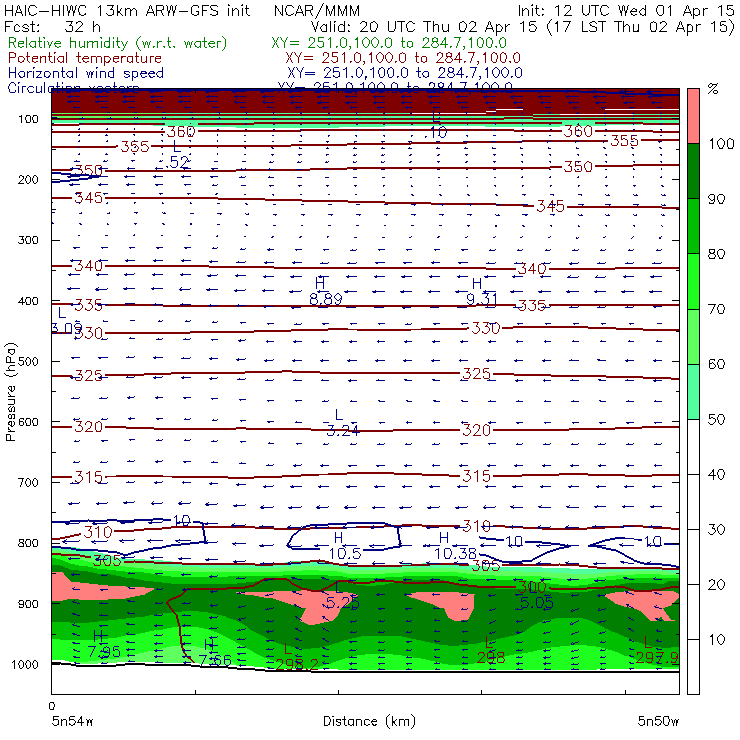Select the red XY coordinates line
The height and width of the screenshot is (740, 740).
[403, 58]
